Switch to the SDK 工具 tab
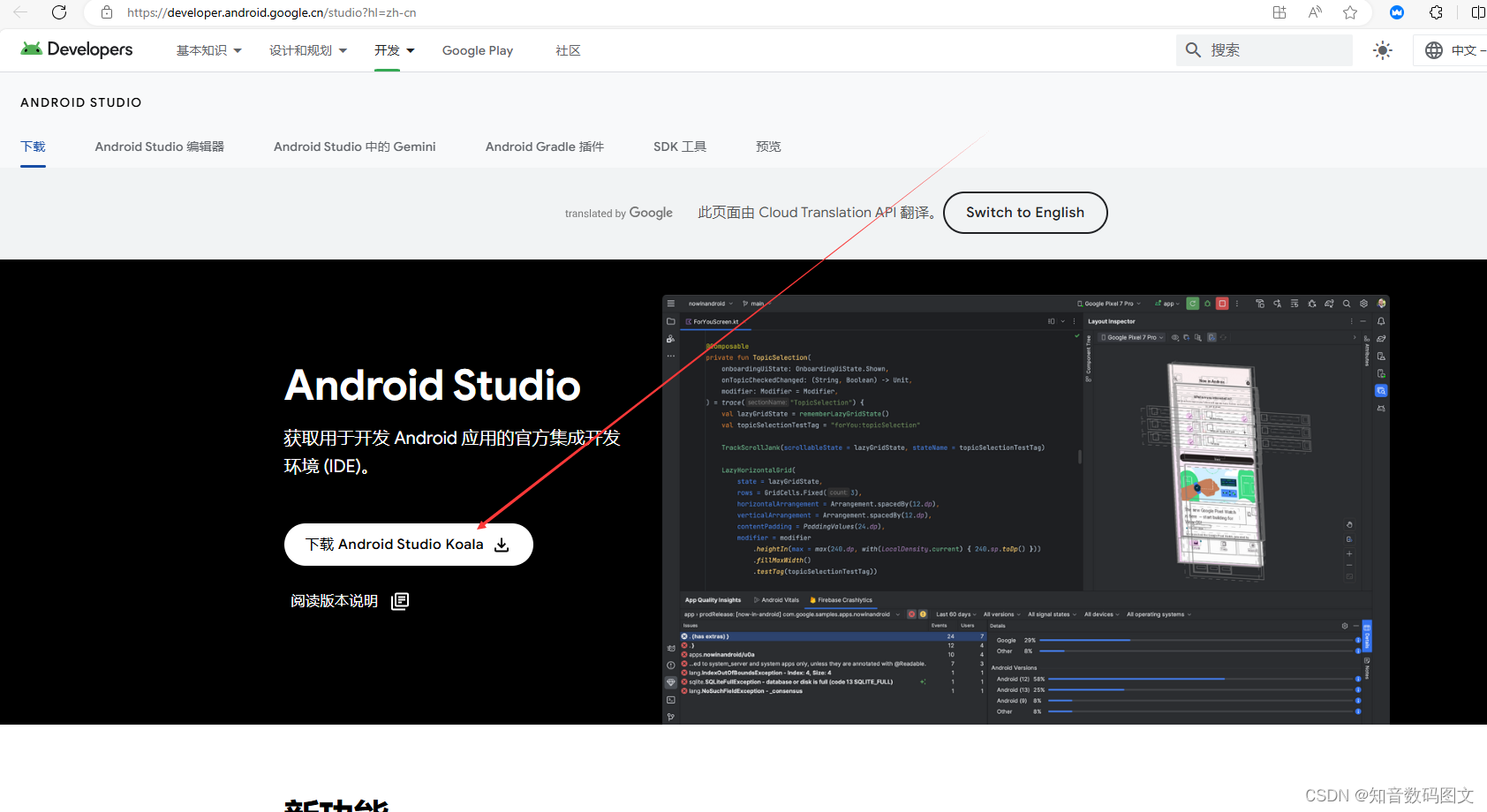The width and height of the screenshot is (1487, 812). pos(679,147)
